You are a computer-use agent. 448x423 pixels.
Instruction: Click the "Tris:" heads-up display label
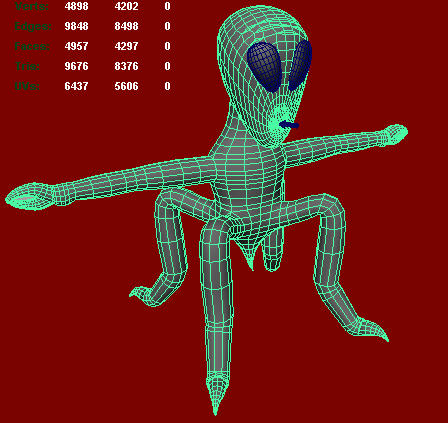27,66
